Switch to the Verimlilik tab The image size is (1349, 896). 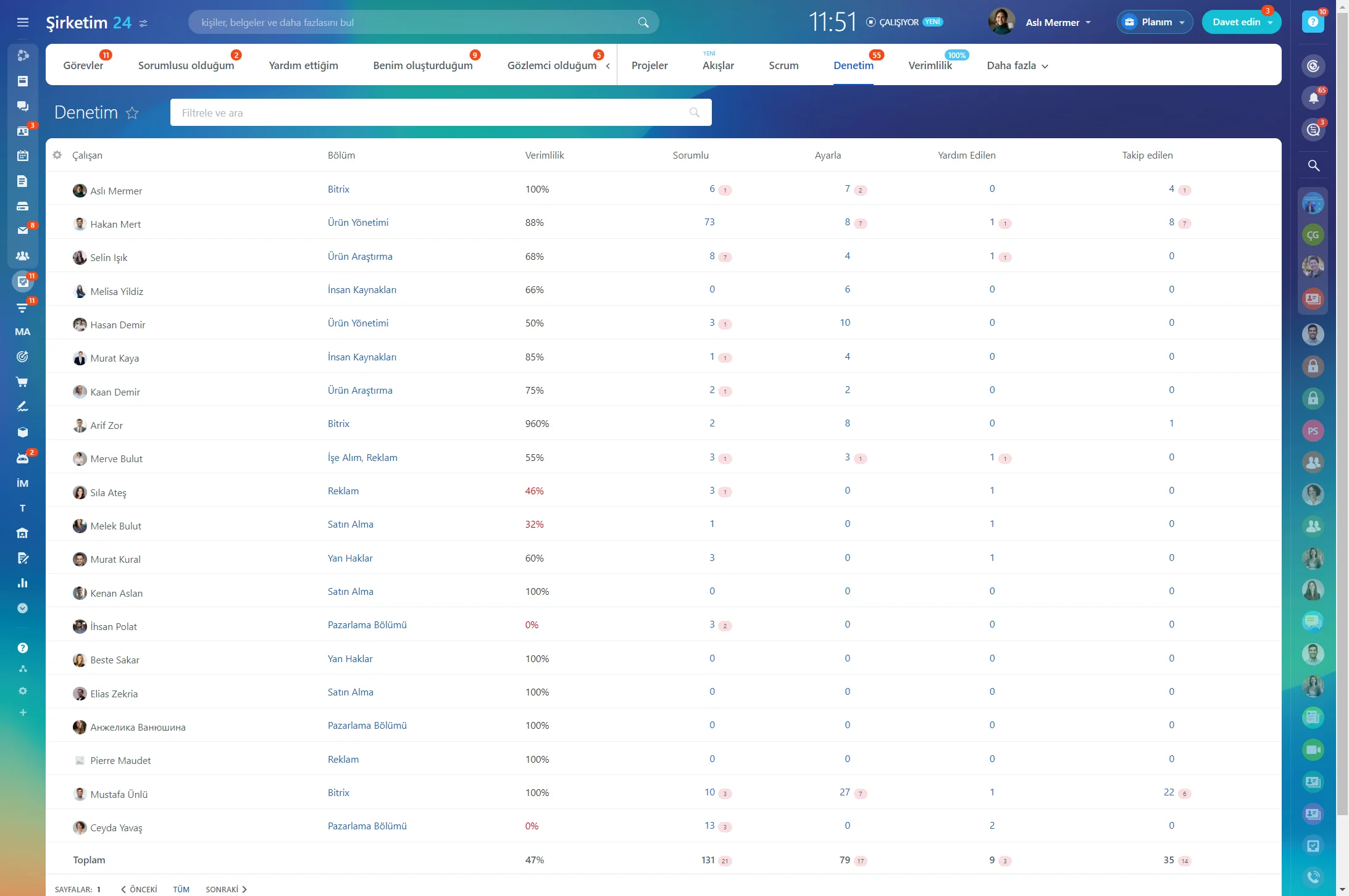[930, 65]
